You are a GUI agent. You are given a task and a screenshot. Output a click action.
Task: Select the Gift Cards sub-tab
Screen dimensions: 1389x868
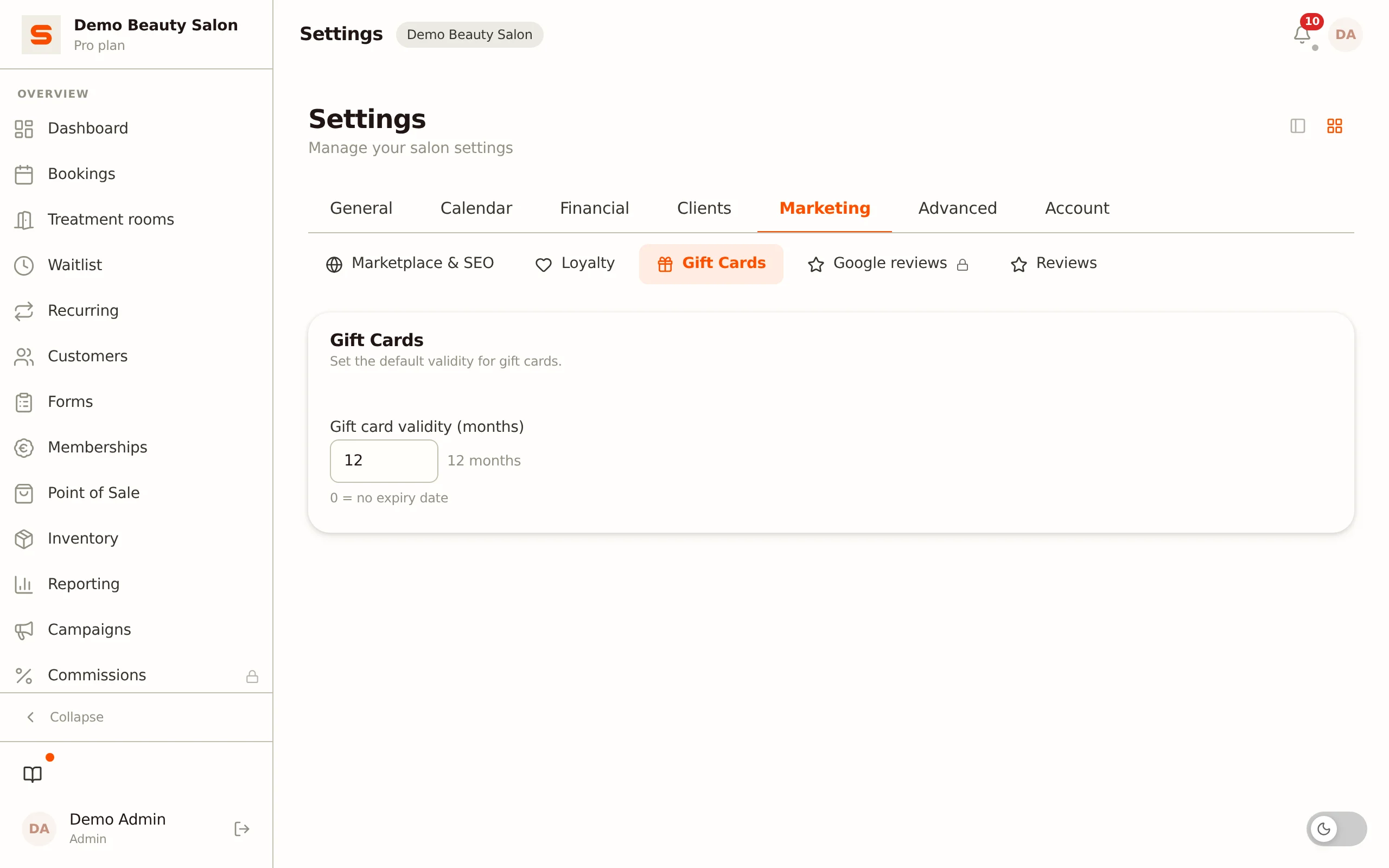(x=711, y=264)
